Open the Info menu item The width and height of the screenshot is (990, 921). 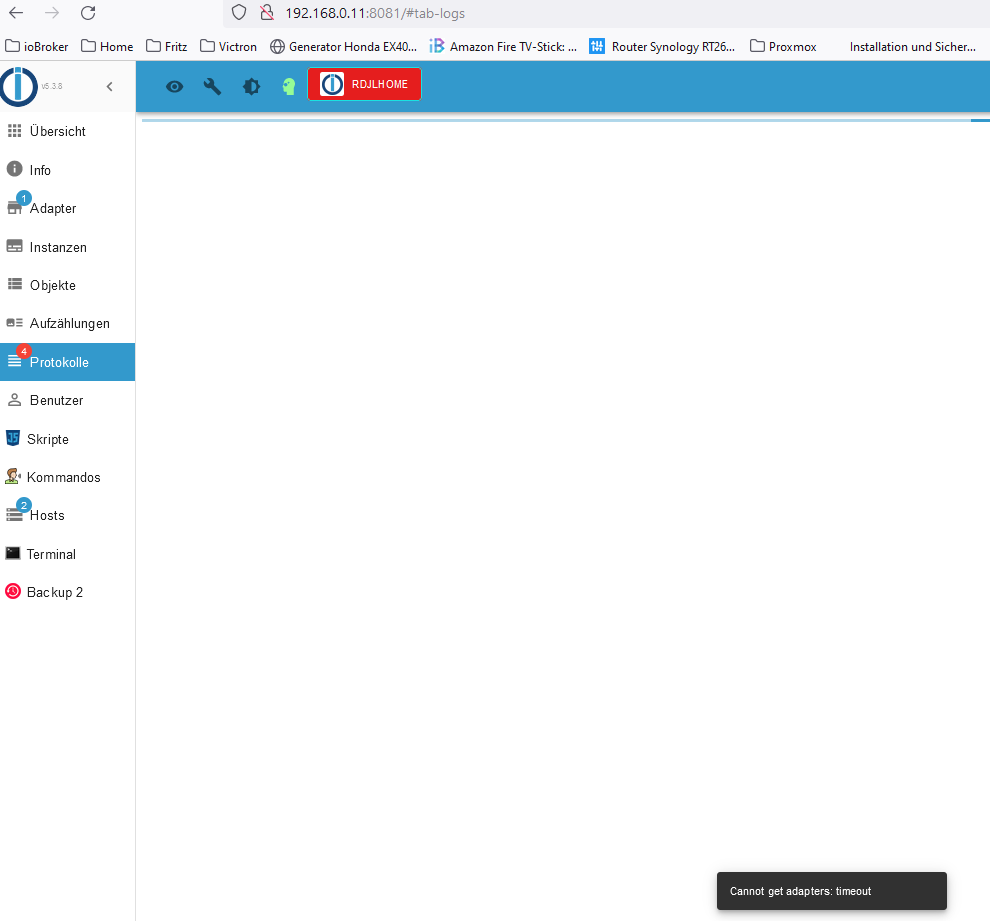(68, 170)
